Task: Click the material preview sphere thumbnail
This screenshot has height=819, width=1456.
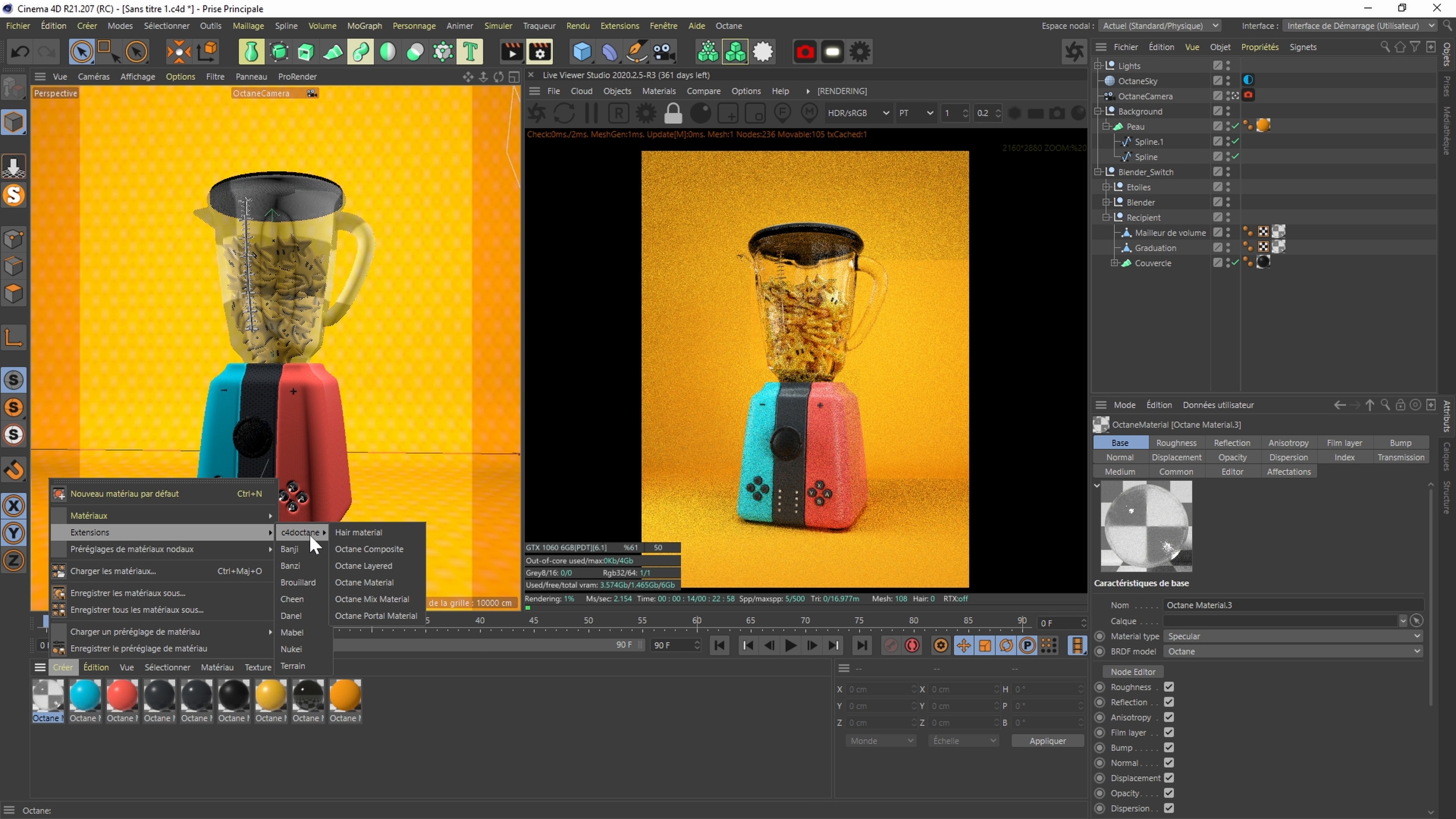Action: (x=1146, y=526)
